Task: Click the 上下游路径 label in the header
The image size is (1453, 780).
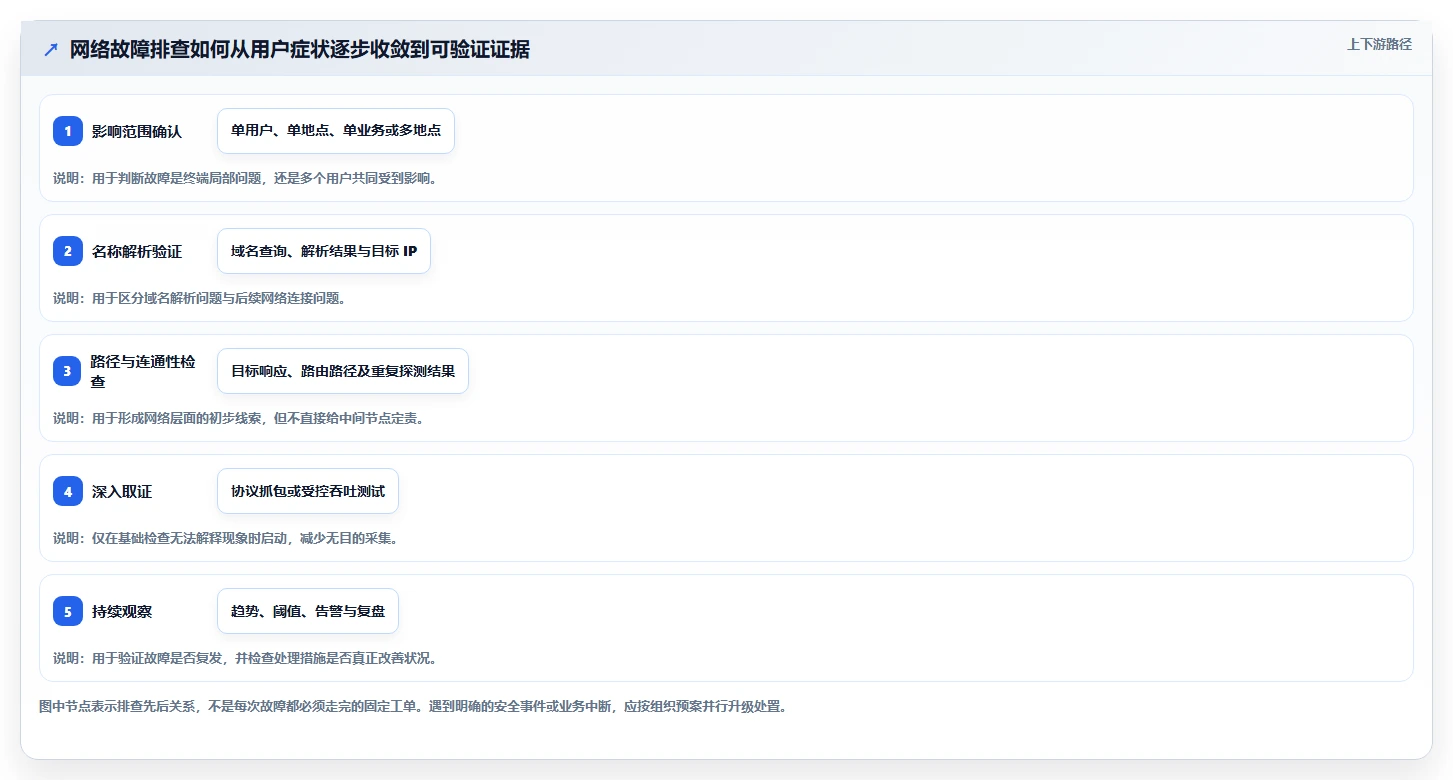Action: point(1379,44)
